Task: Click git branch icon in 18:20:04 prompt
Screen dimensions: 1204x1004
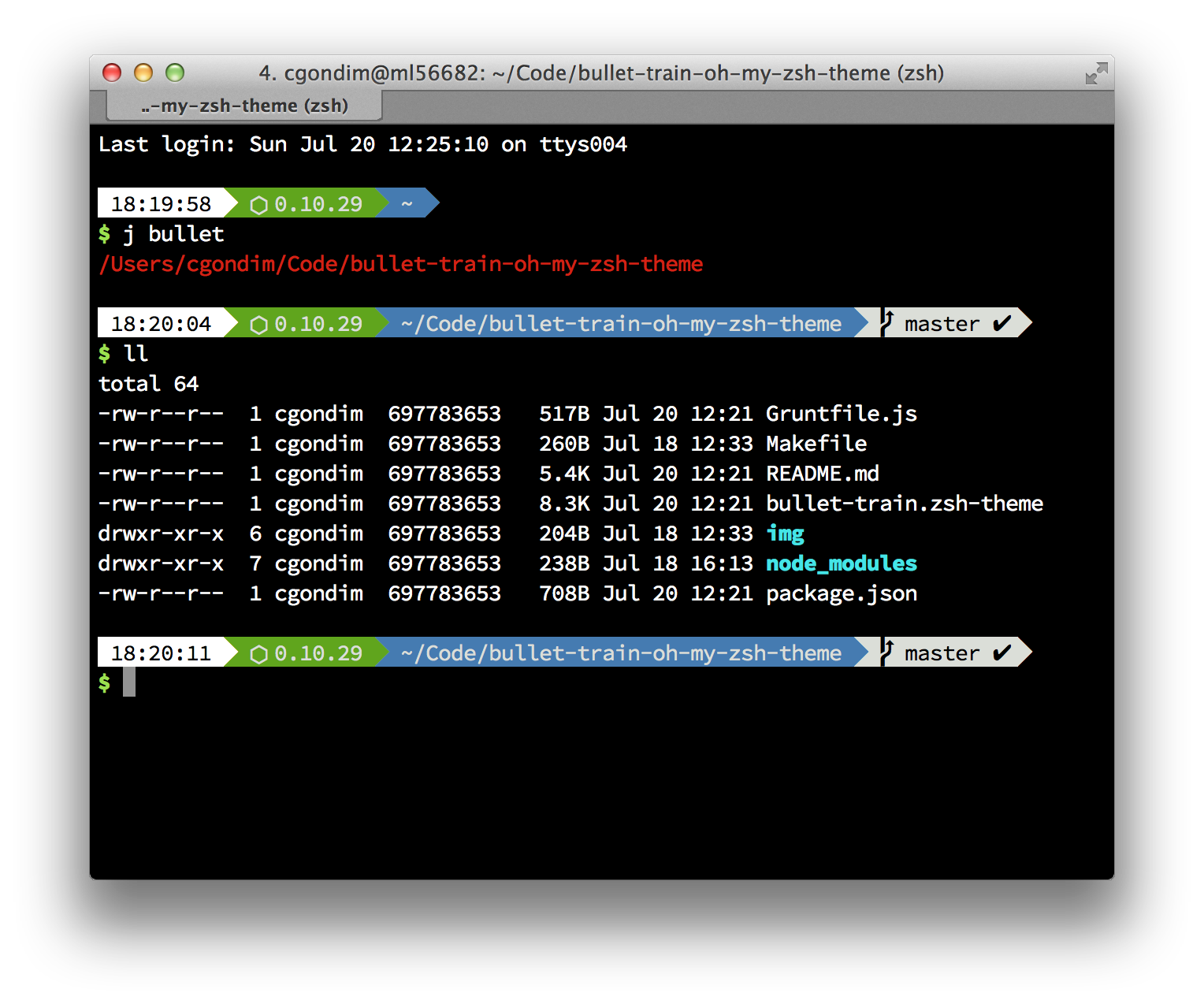Action: [887, 323]
